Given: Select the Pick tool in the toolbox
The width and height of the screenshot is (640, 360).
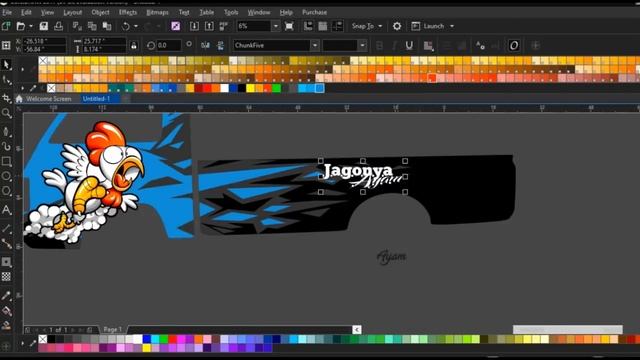Looking at the screenshot, I should point(6,64).
